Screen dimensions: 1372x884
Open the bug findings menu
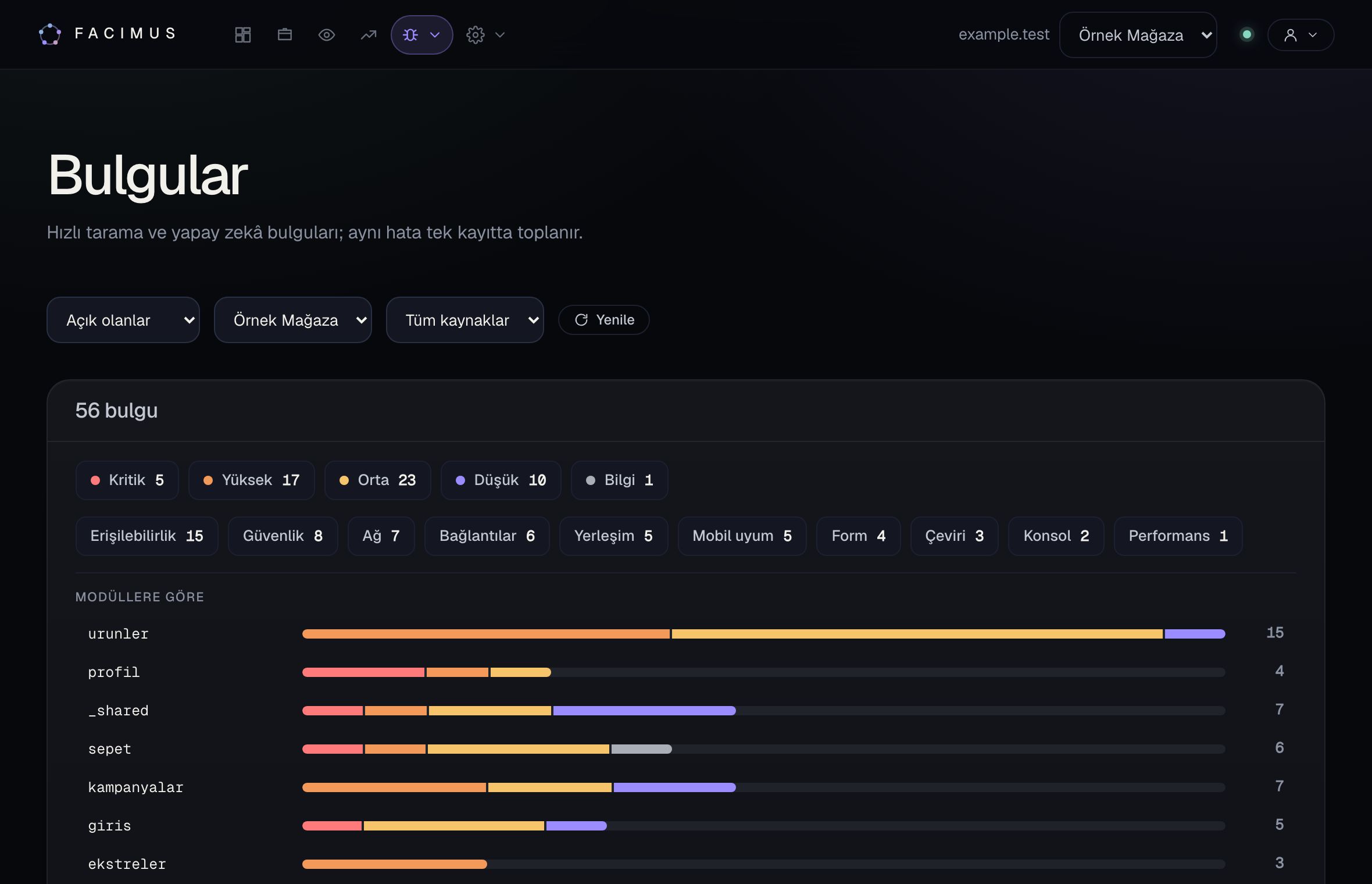pos(422,35)
